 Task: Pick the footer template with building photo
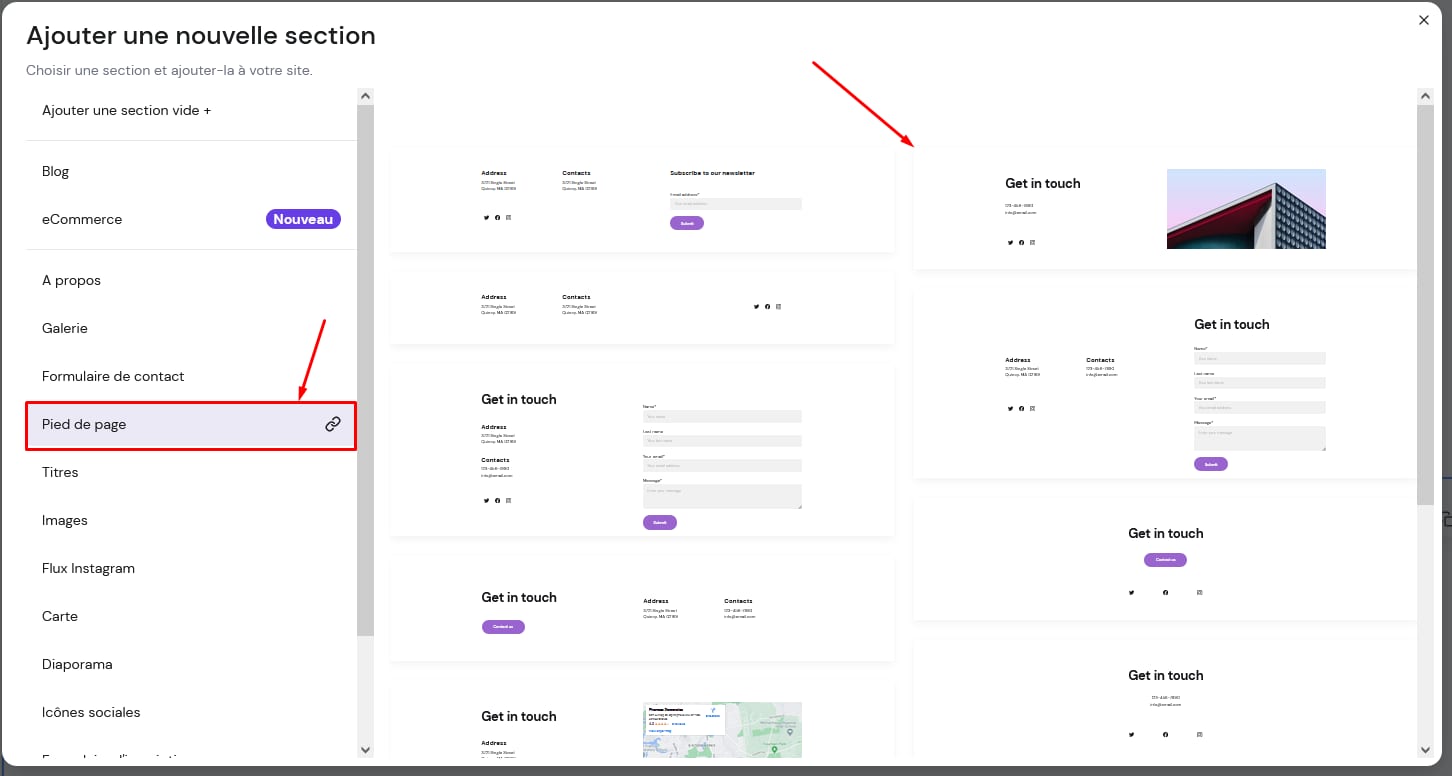(1165, 209)
